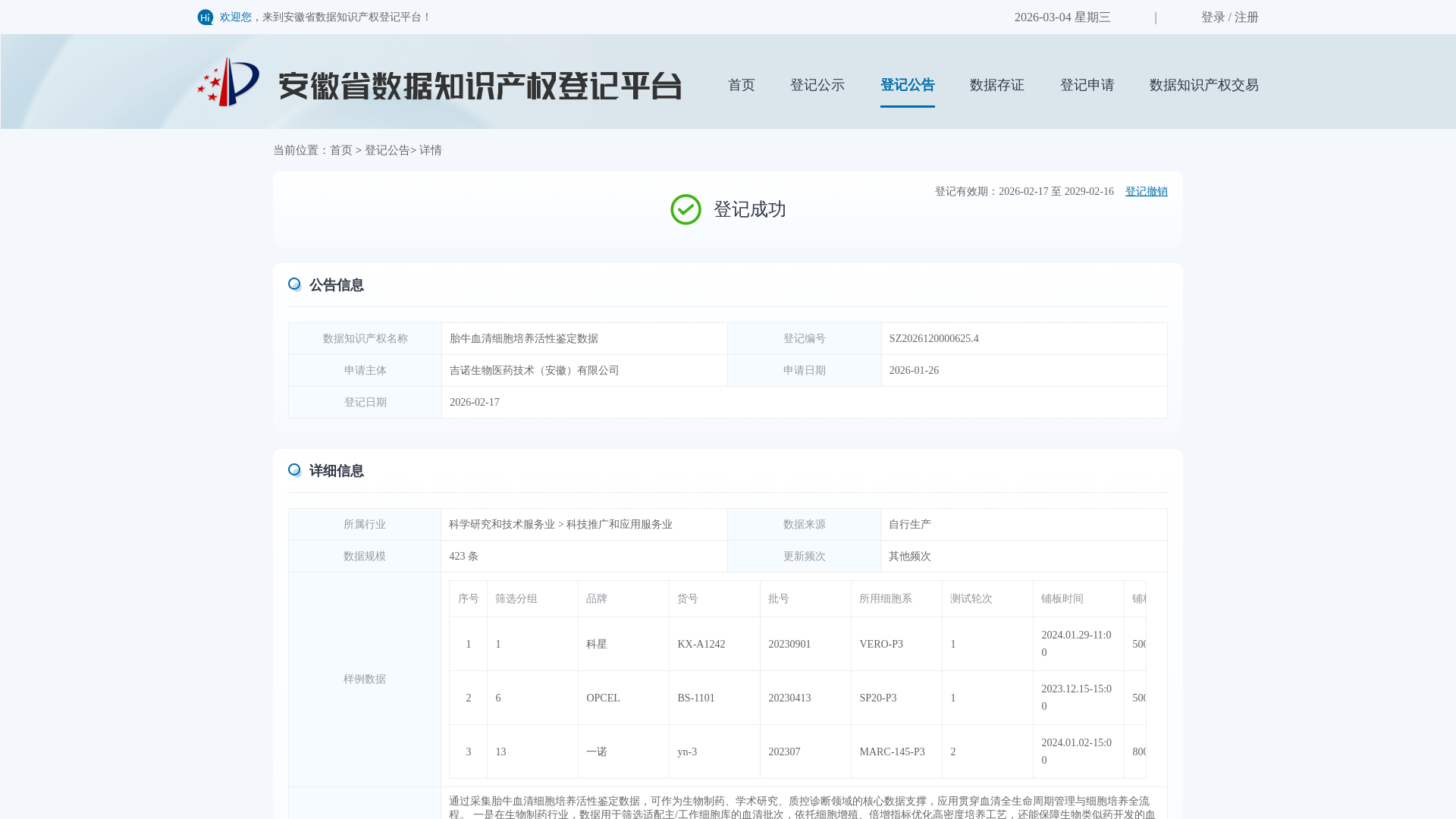Viewport: 1456px width, 819px height.
Task: Click the 批号 column header
Action: coord(805,599)
